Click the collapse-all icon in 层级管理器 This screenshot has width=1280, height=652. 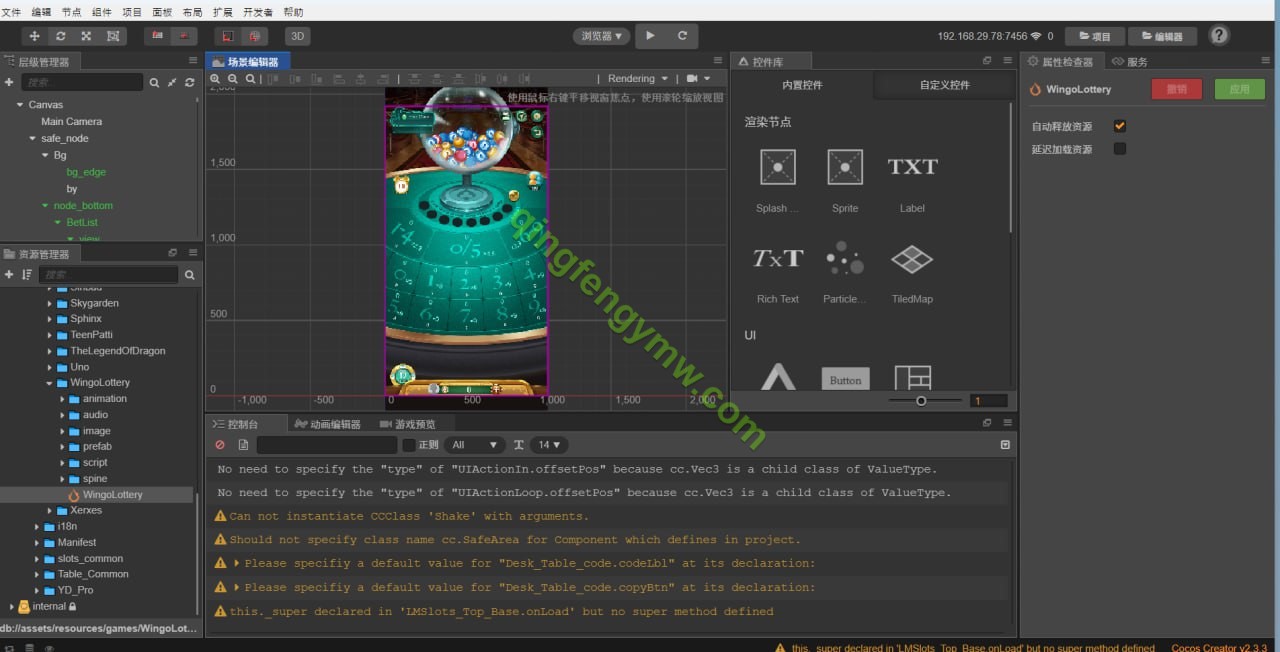(x=172, y=82)
